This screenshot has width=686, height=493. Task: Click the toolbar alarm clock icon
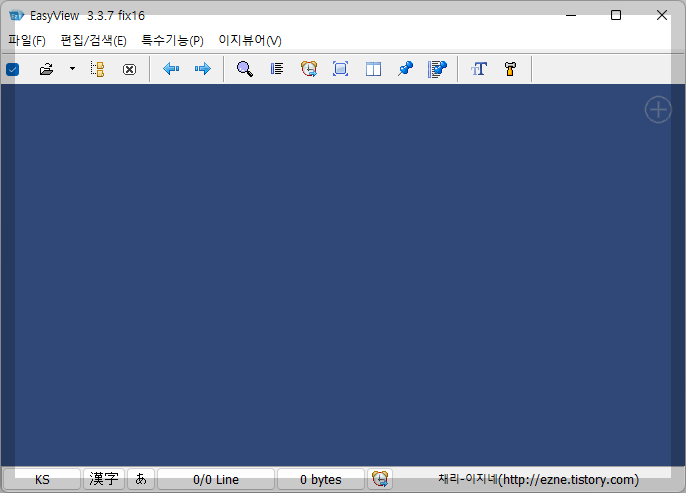(309, 69)
